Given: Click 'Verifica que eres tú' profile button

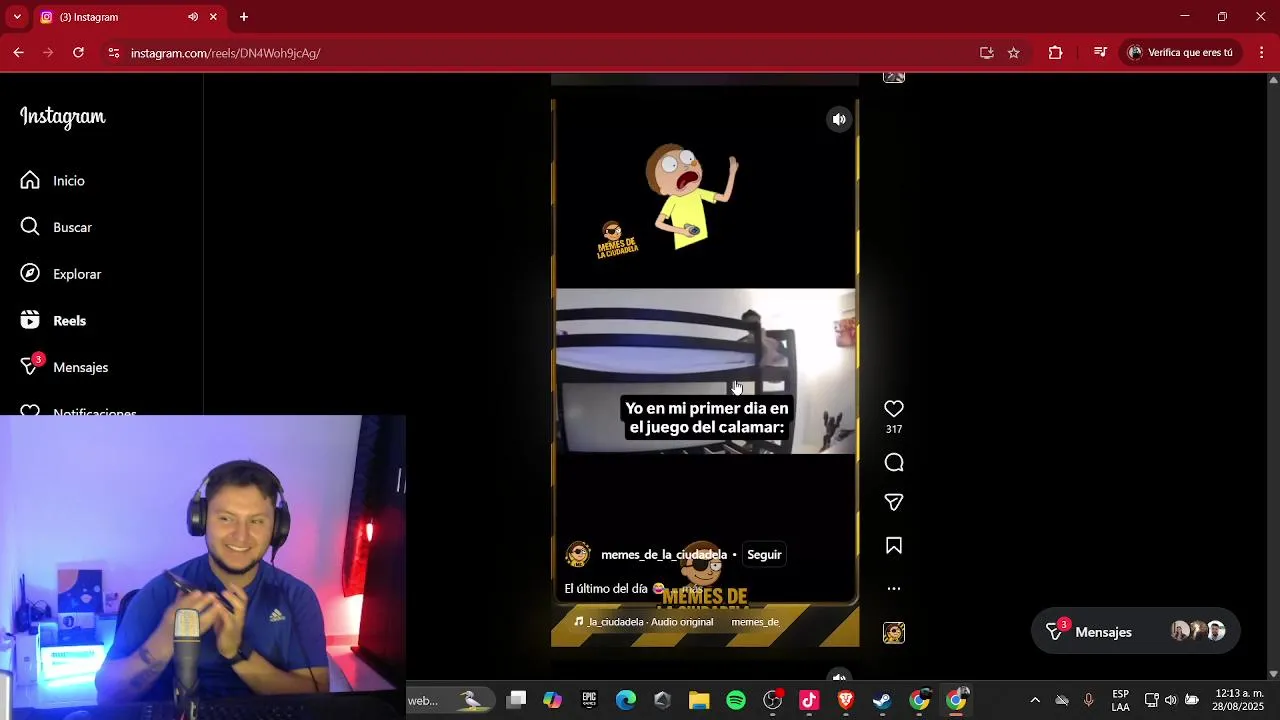Looking at the screenshot, I should 1180,53.
